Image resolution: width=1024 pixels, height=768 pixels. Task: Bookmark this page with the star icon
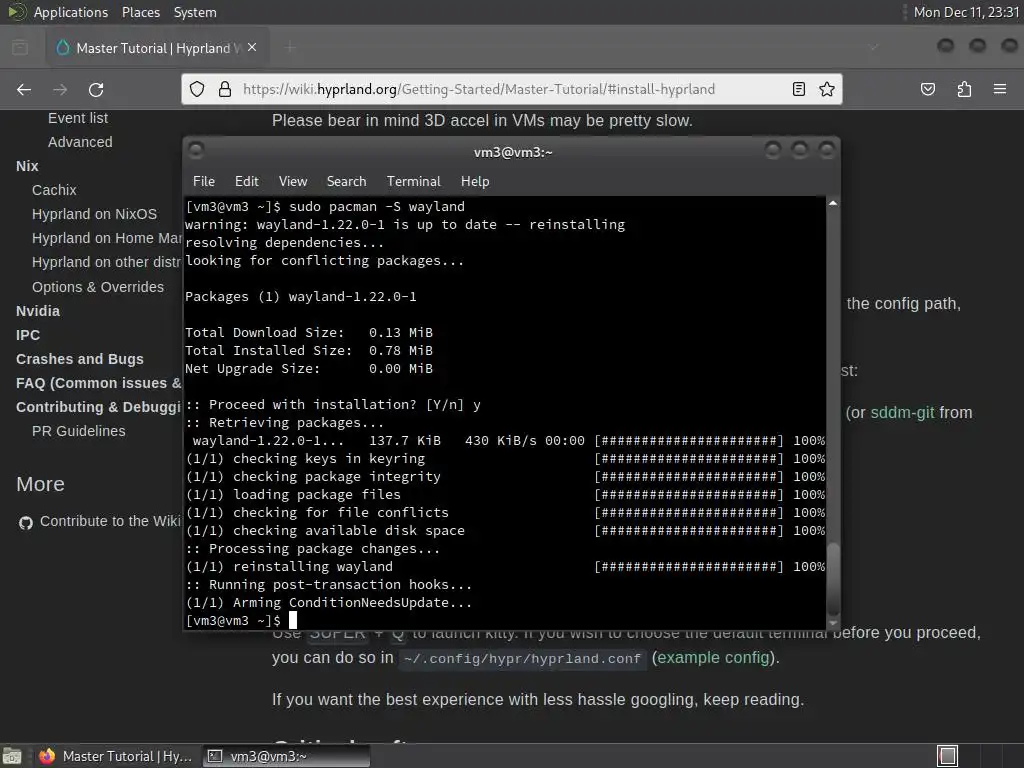pos(827,89)
